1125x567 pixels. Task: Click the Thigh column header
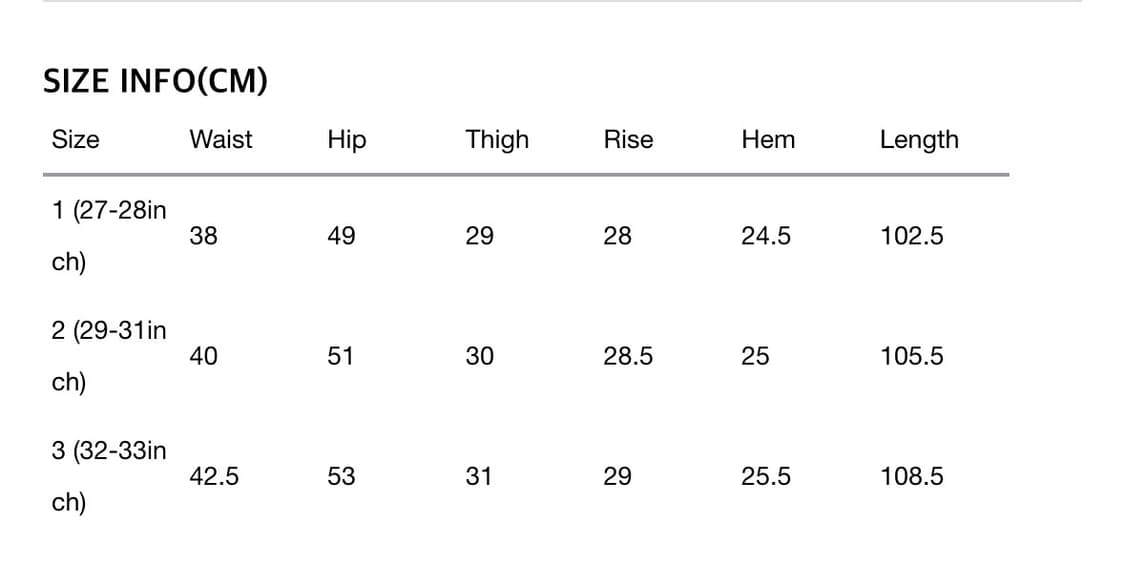tap(497, 139)
